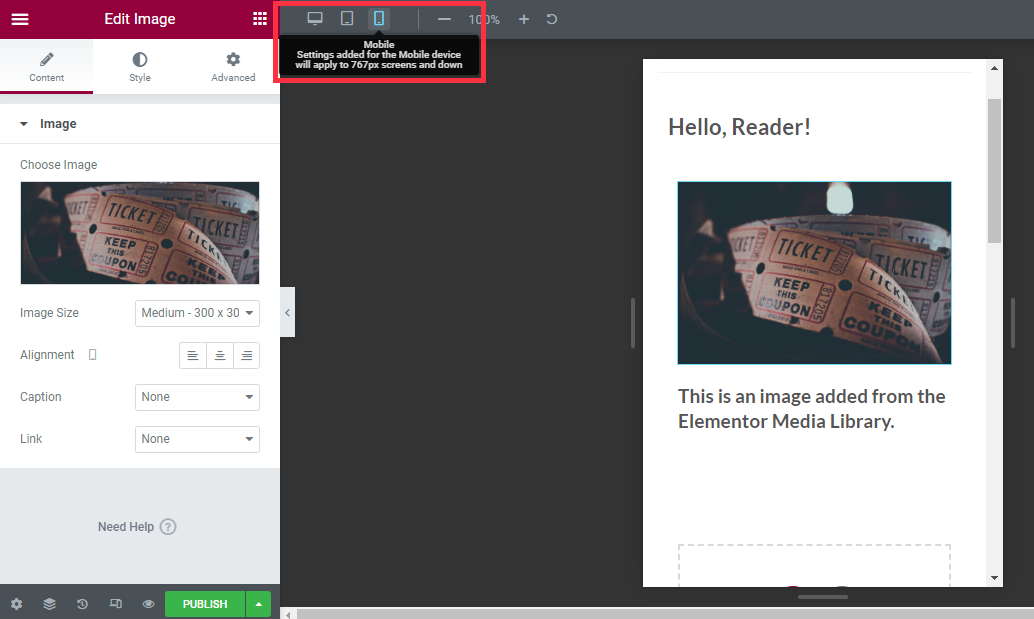Click the zoom percentage value
The image size is (1034, 619).
pyautogui.click(x=484, y=20)
